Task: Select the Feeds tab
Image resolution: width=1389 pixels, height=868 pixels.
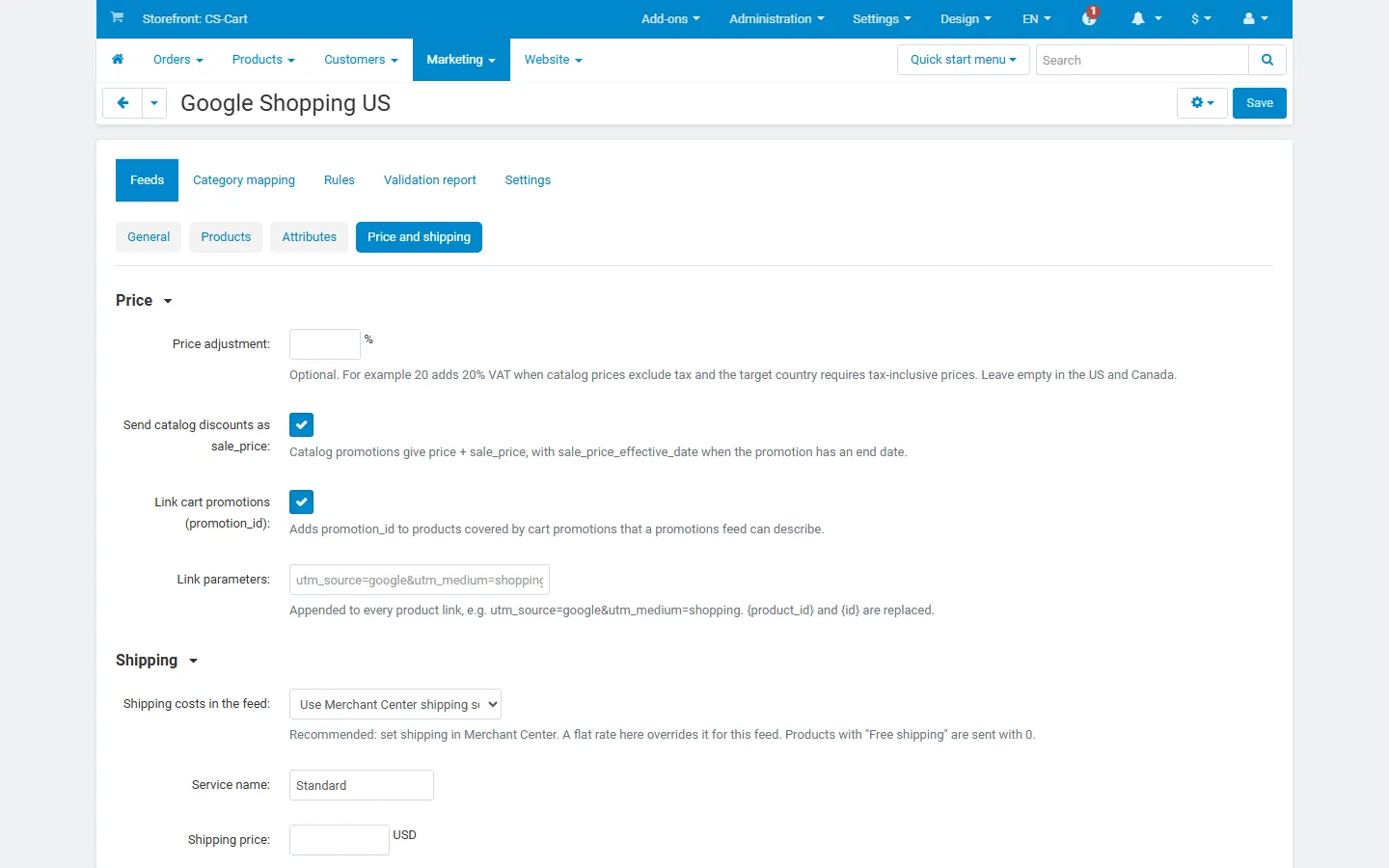Action: 147,180
